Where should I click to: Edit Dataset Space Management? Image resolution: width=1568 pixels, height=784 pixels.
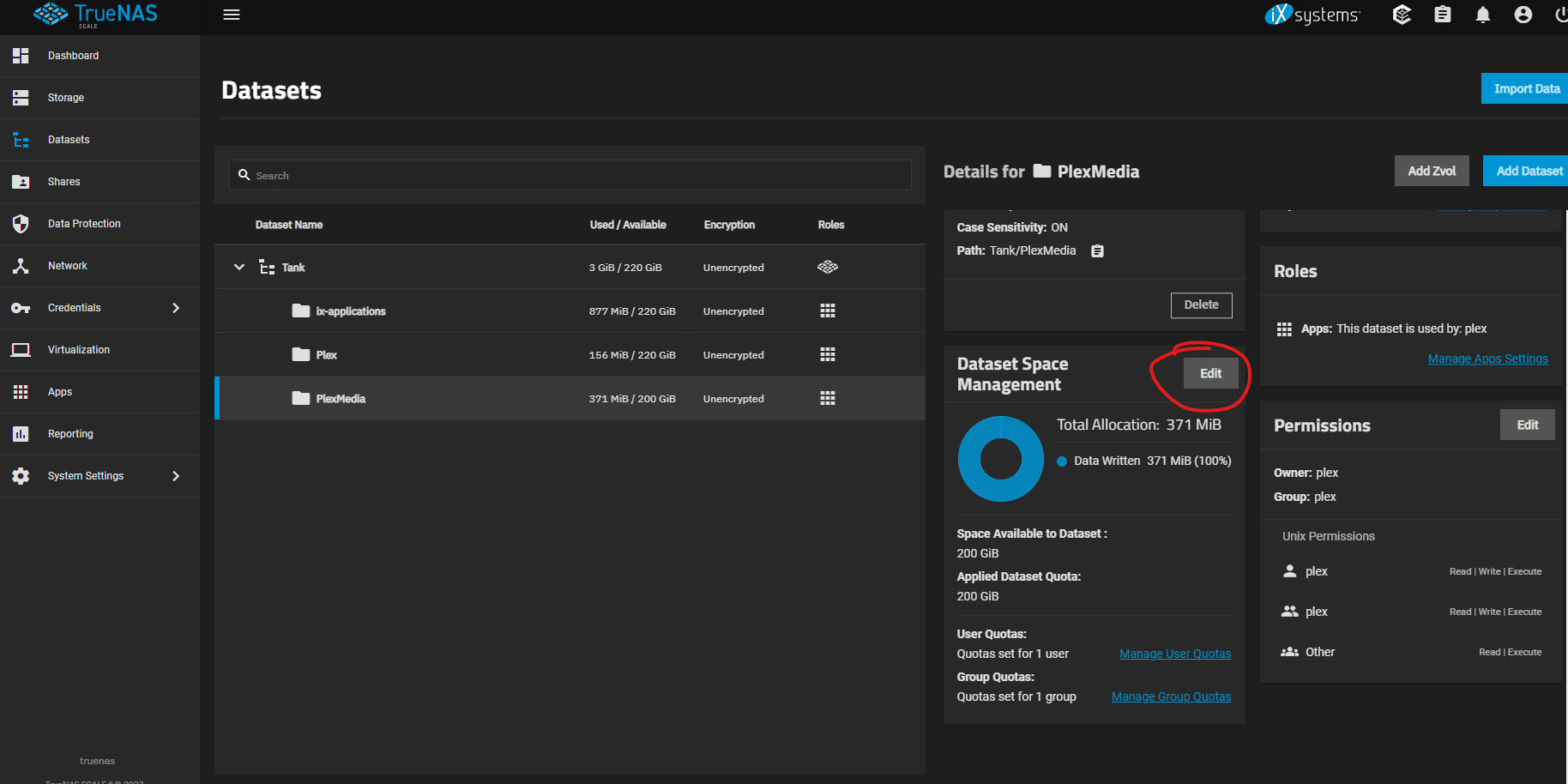point(1210,373)
